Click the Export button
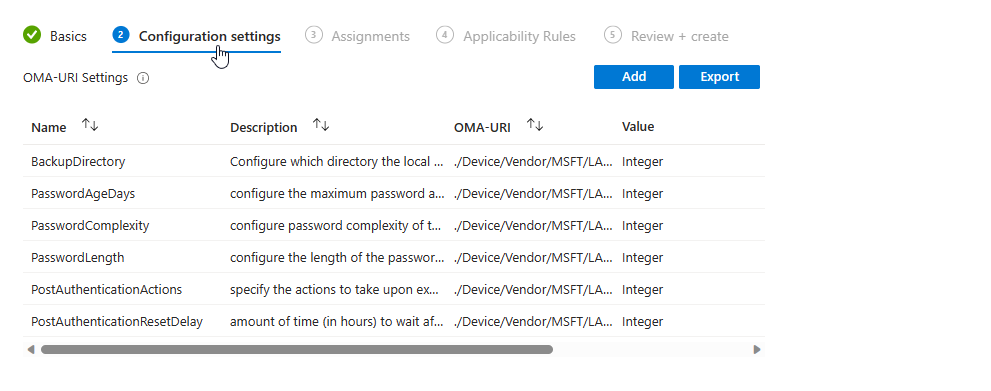Image resolution: width=991 pixels, height=391 pixels. [719, 76]
